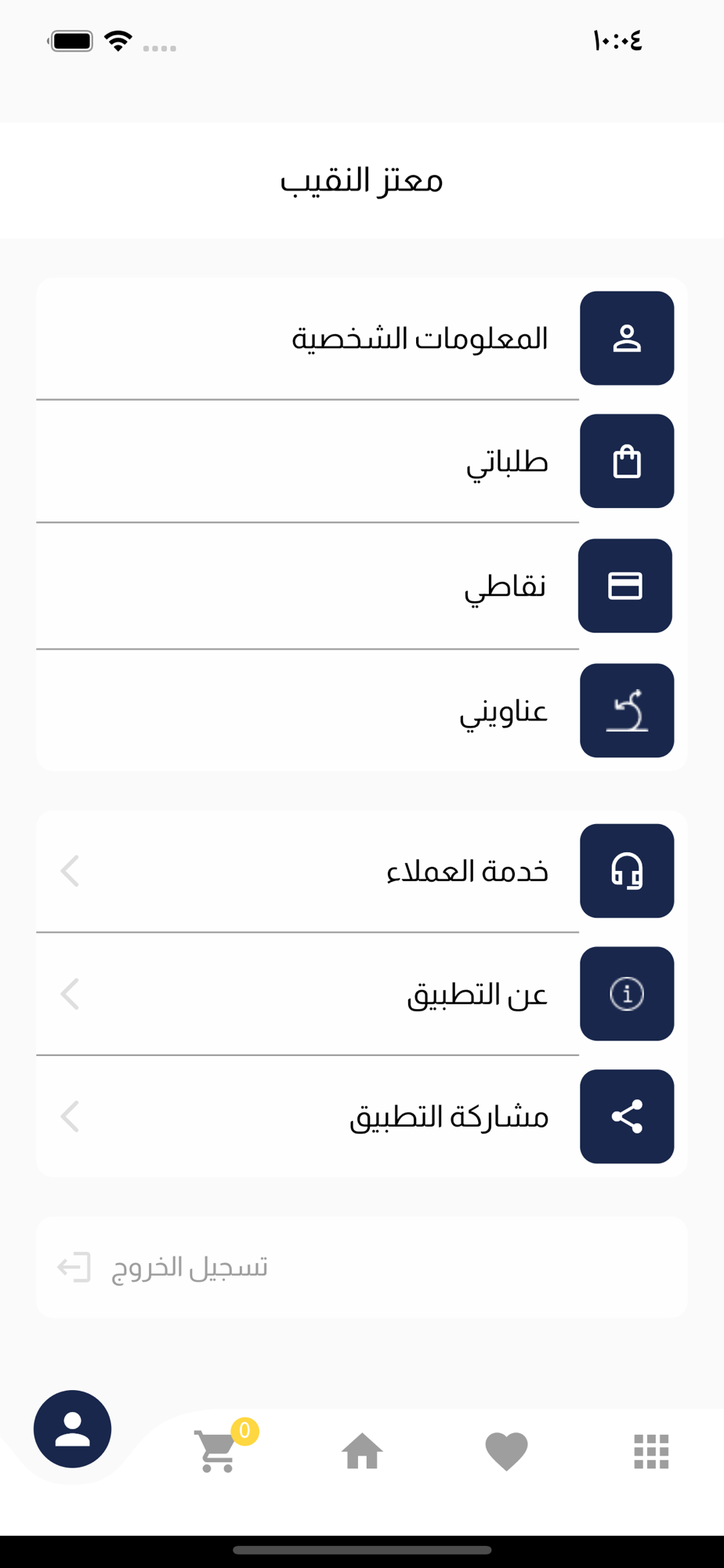724x1568 pixels.
Task: Tap تسجيل الخروج logout button
Action: point(362,1267)
